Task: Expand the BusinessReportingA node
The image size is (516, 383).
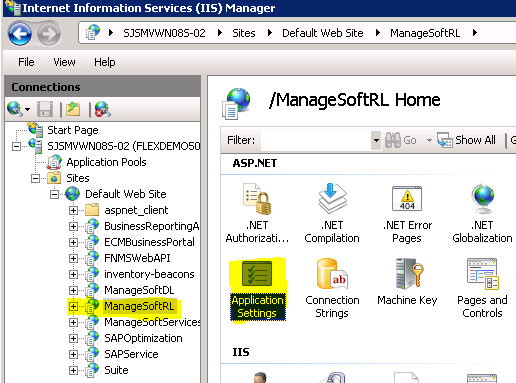Action: pos(73,226)
